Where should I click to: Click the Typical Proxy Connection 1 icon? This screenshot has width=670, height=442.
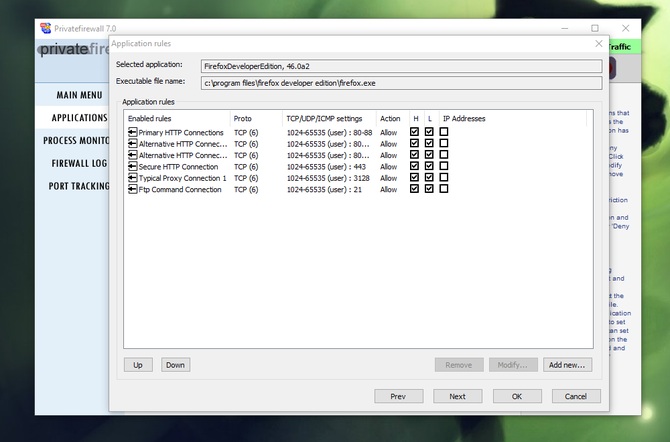(132, 178)
